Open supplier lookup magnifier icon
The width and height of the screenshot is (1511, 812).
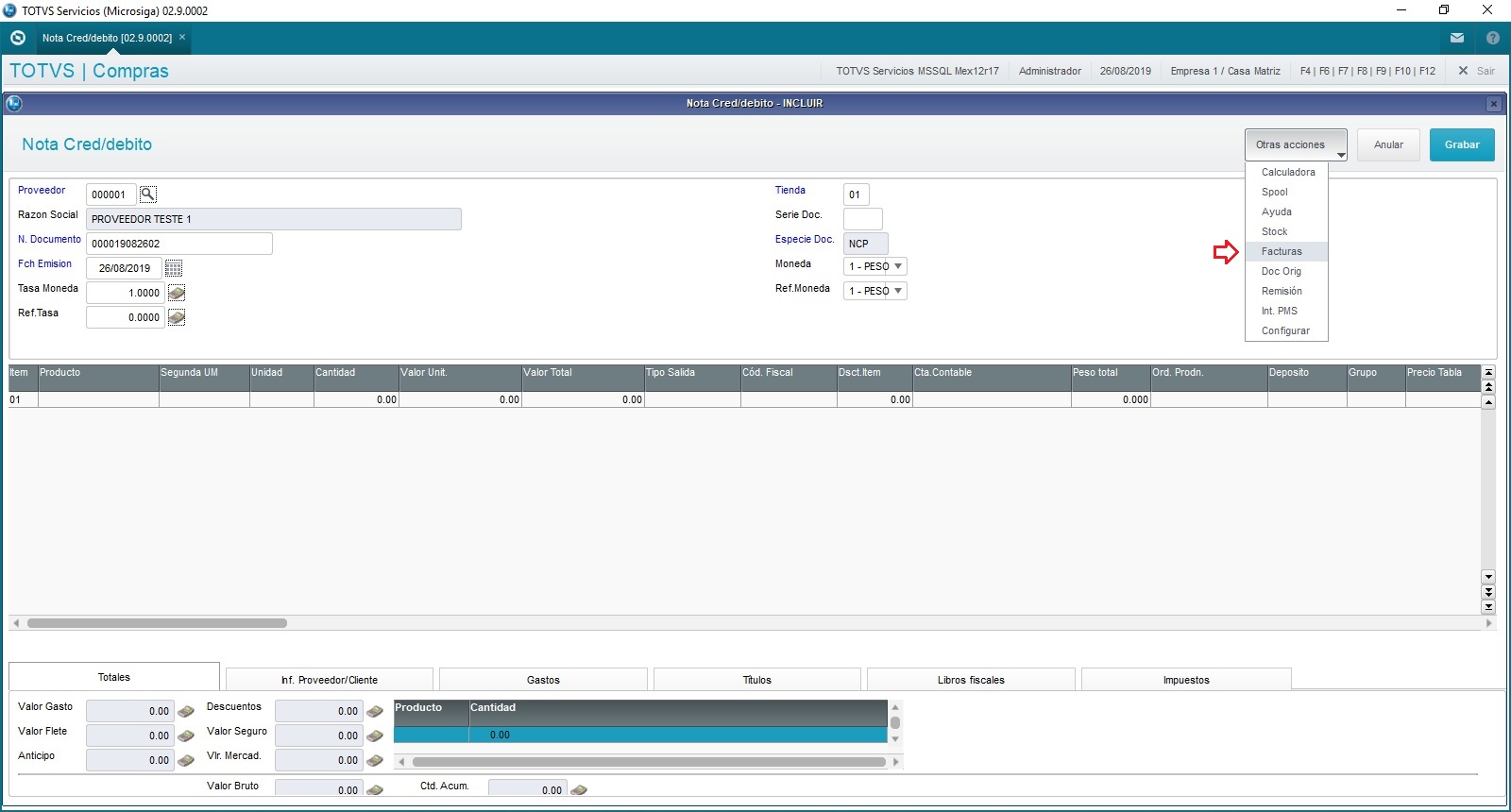[147, 195]
